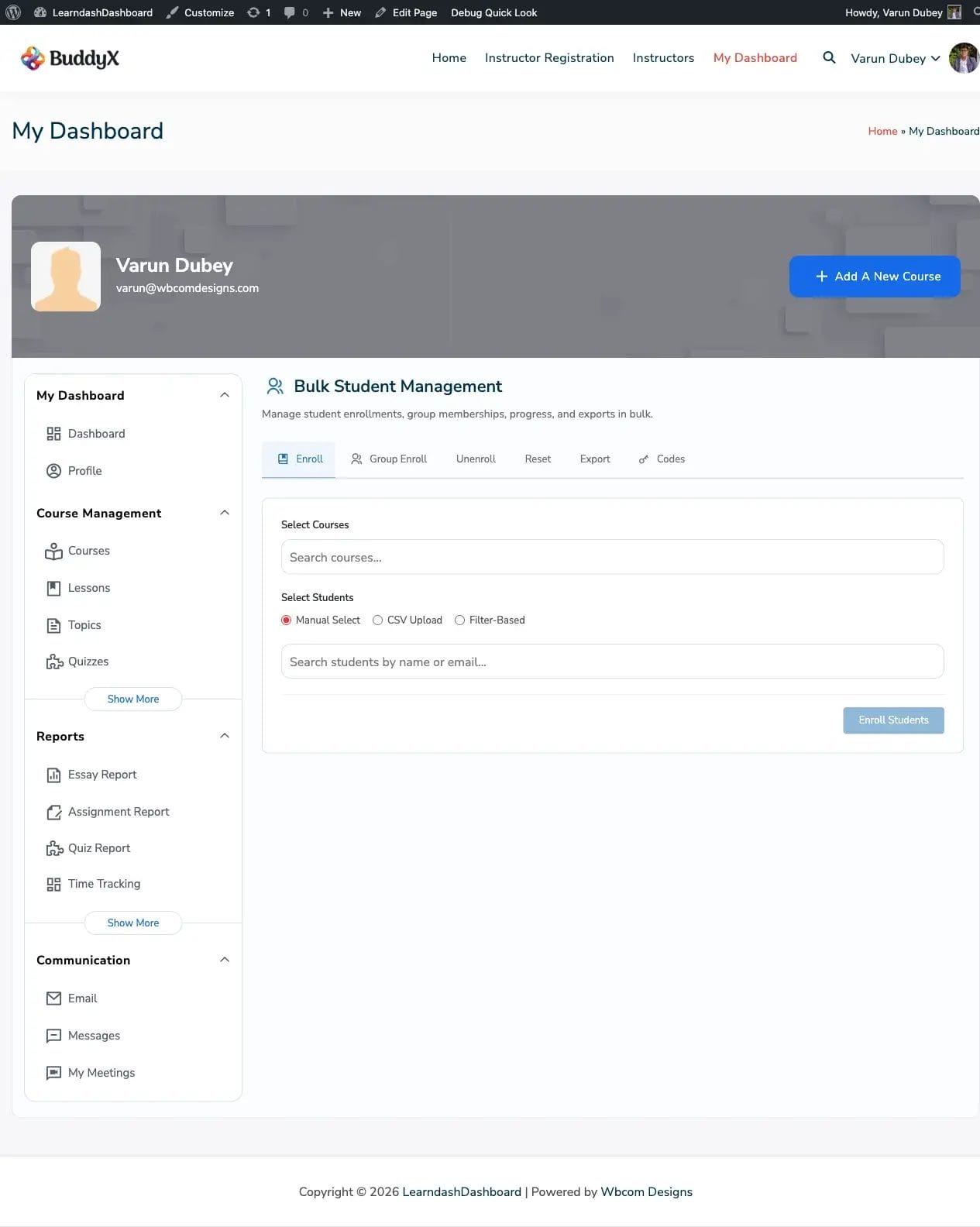
Task: Click the Customize brush icon in the admin bar
Action: point(172,12)
